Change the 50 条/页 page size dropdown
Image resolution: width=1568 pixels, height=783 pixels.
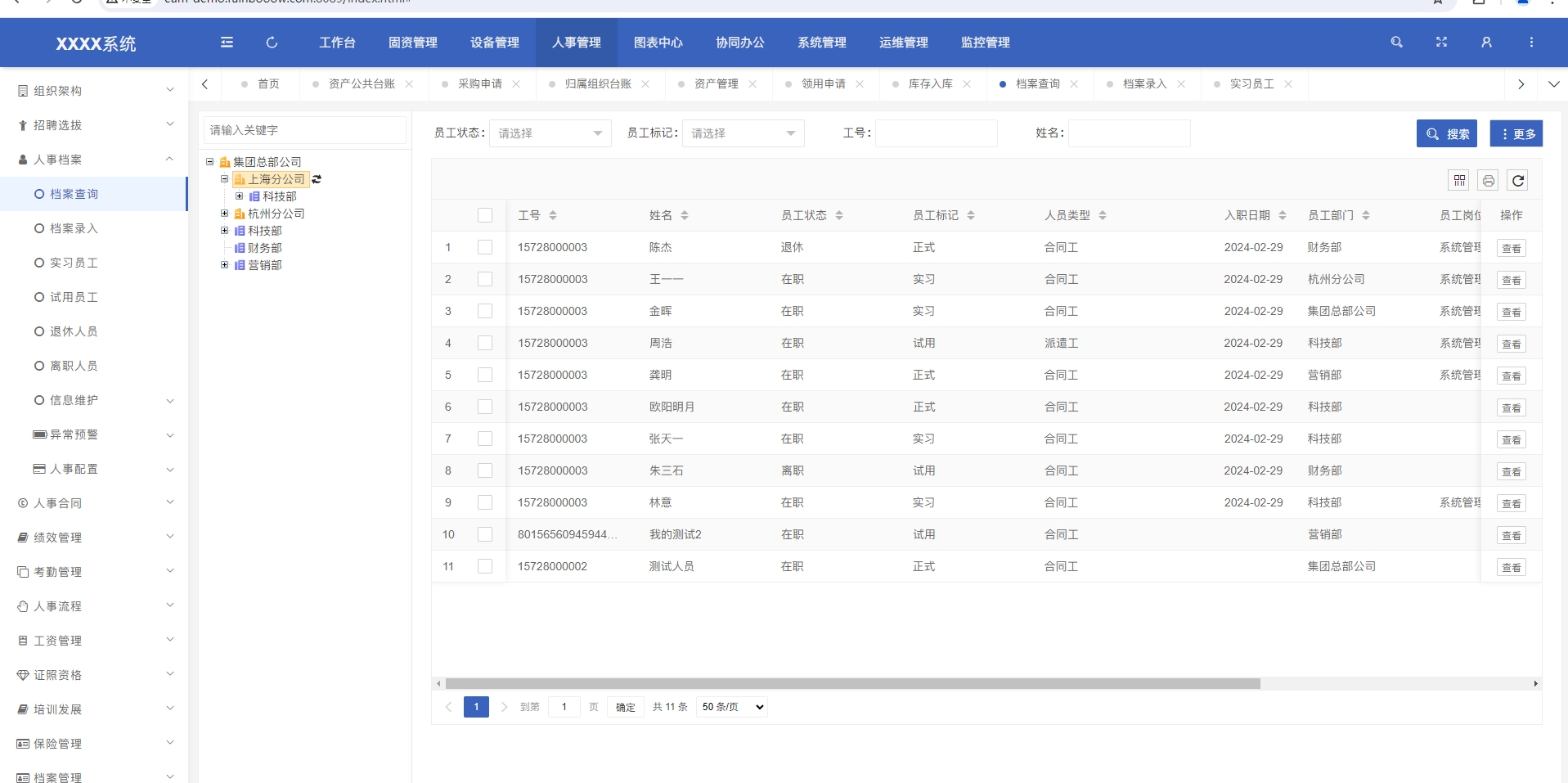pyautogui.click(x=732, y=707)
